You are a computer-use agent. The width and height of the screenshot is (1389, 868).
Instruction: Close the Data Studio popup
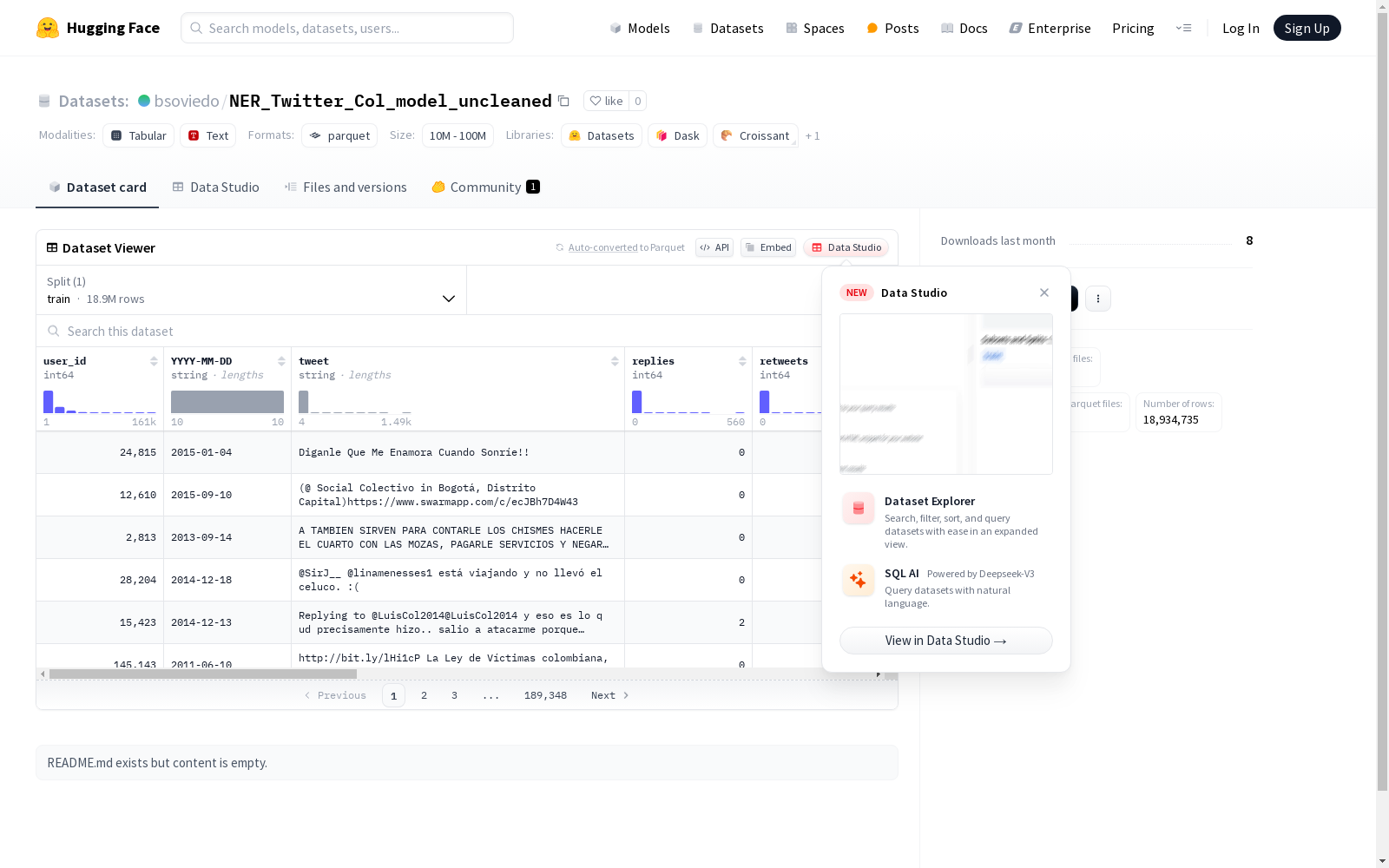[x=1044, y=293]
